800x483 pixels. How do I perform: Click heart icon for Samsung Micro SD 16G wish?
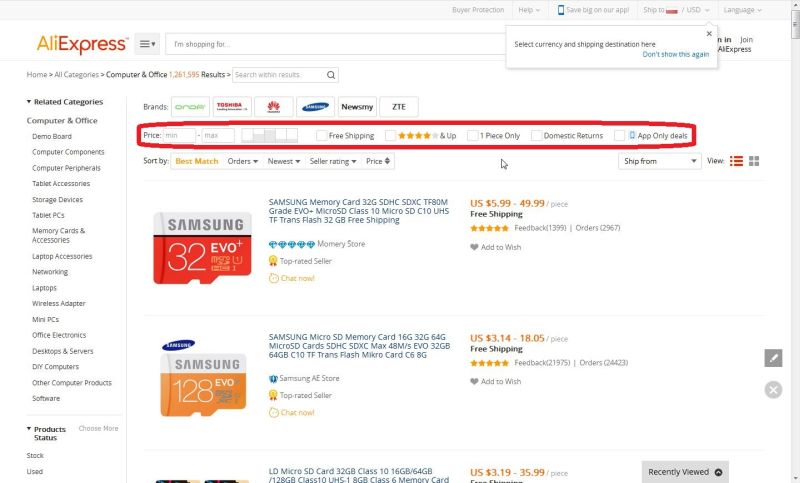click(474, 382)
